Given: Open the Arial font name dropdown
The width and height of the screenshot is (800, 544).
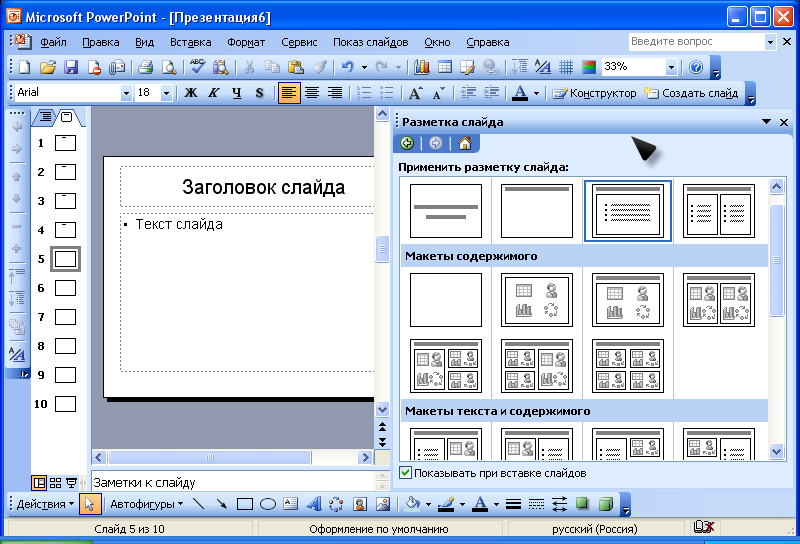Looking at the screenshot, I should 126,93.
